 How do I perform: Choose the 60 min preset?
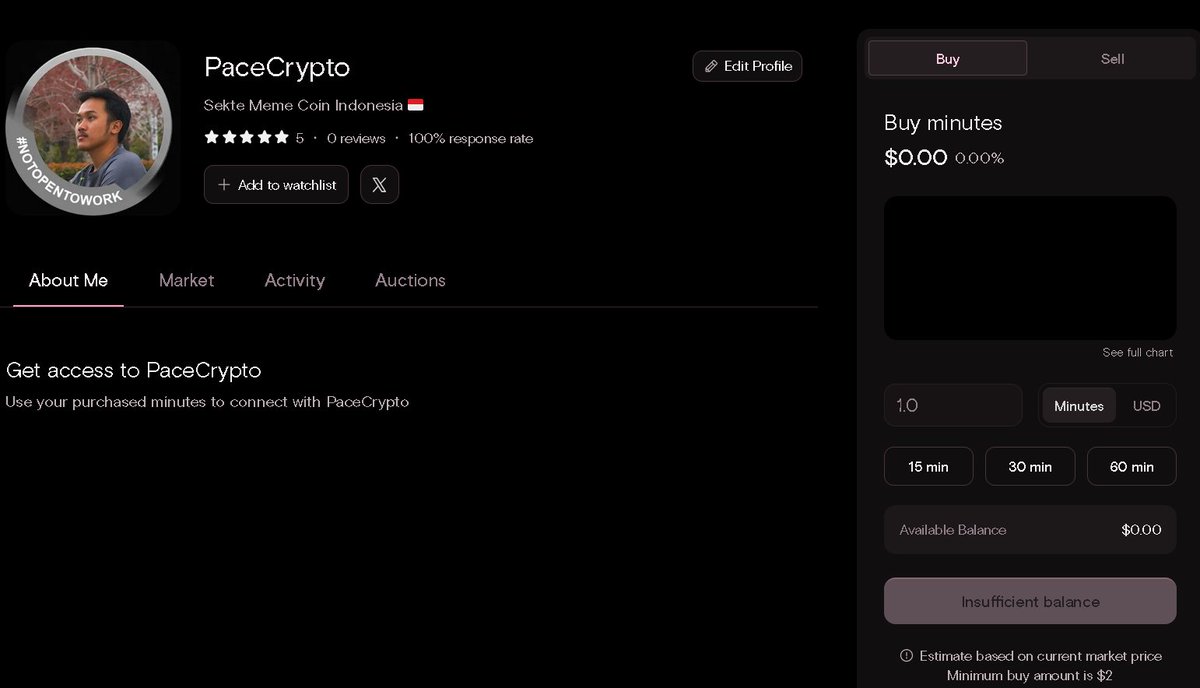click(1131, 467)
